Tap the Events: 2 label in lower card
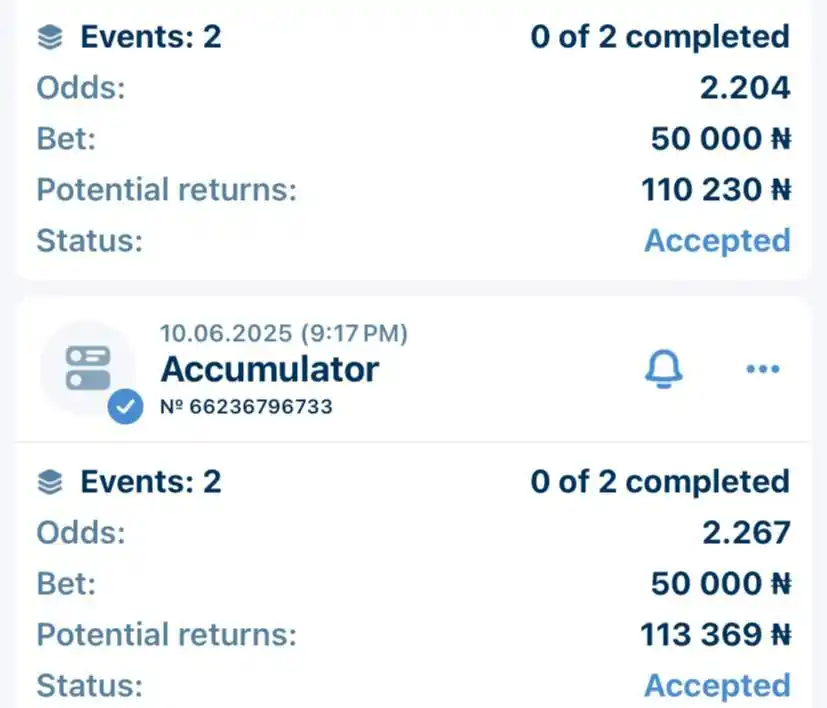This screenshot has height=708, width=827. (150, 482)
